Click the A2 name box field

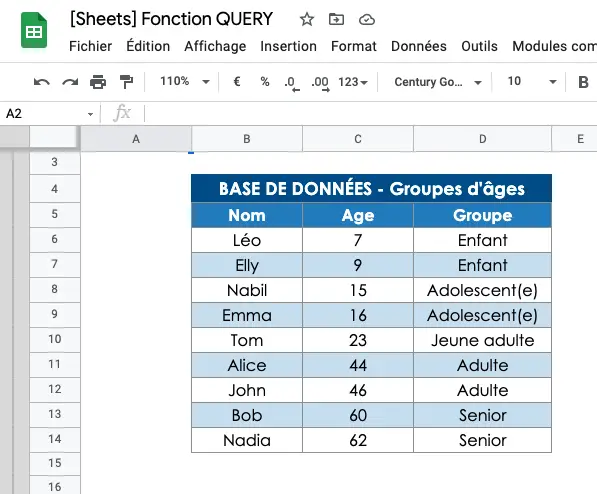click(49, 114)
